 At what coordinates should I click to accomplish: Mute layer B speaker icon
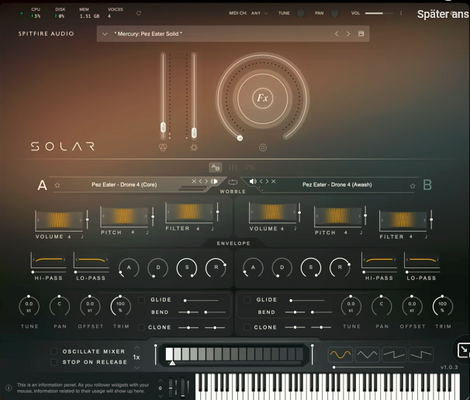[253, 181]
